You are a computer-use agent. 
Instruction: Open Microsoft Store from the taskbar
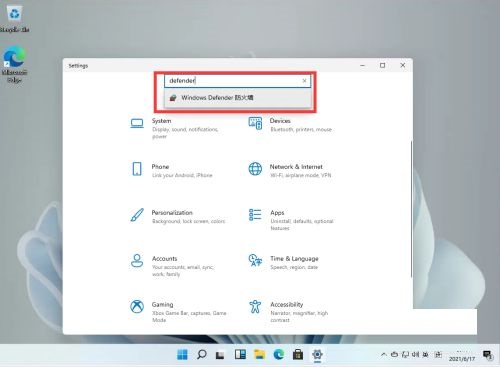pos(298,355)
